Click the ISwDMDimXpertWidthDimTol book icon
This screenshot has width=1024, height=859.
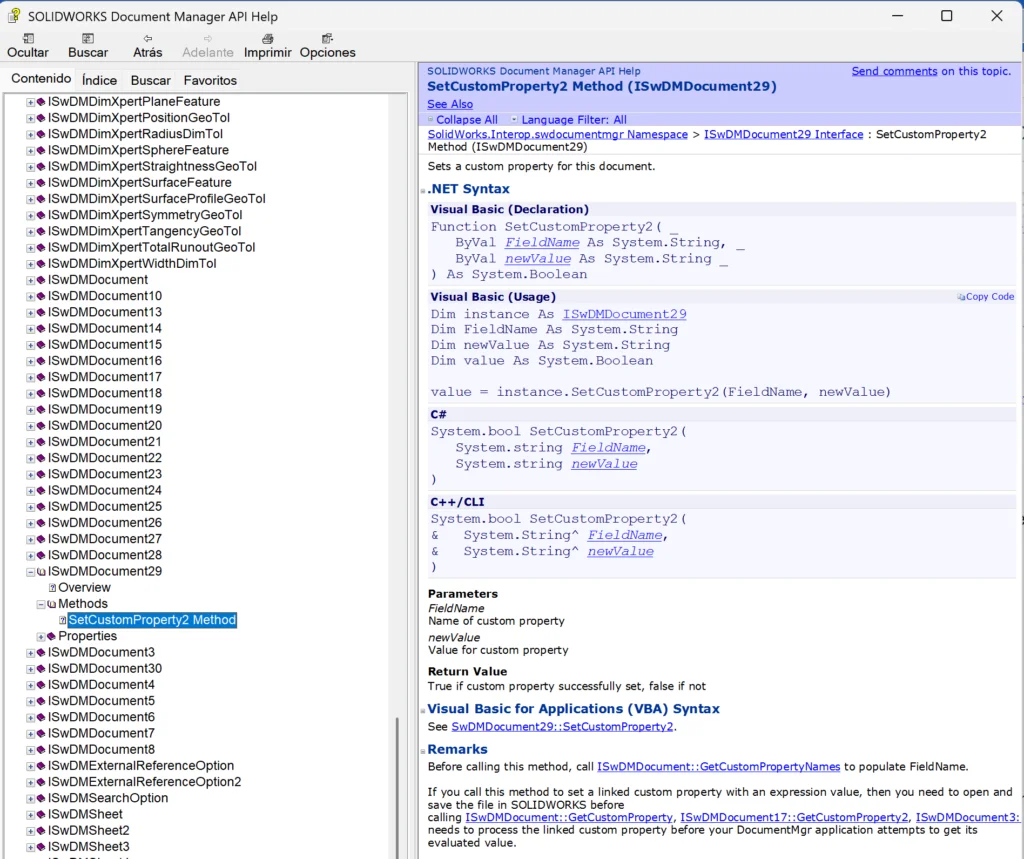tap(41, 264)
